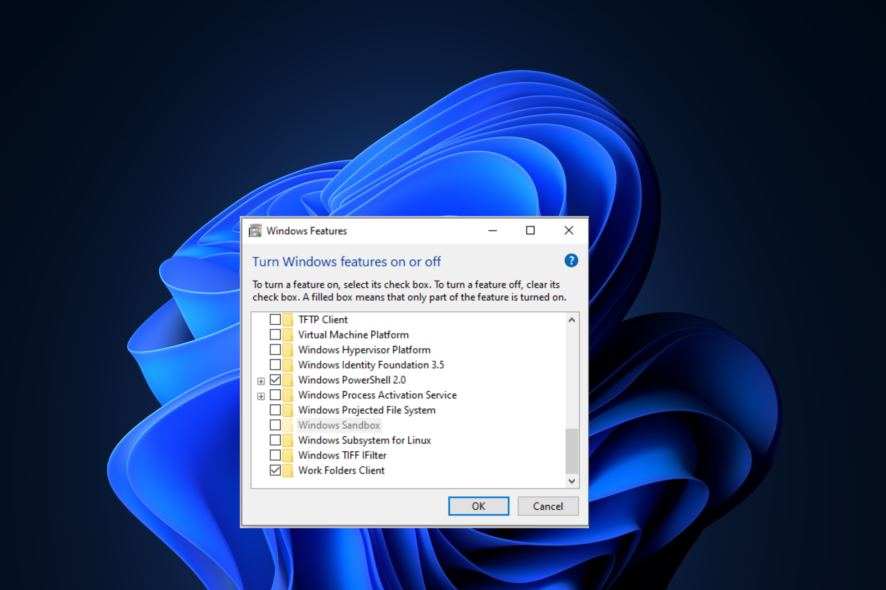Tick Windows Identity Foundation 3.5 checkbox
The width and height of the screenshot is (886, 590).
[x=275, y=365]
